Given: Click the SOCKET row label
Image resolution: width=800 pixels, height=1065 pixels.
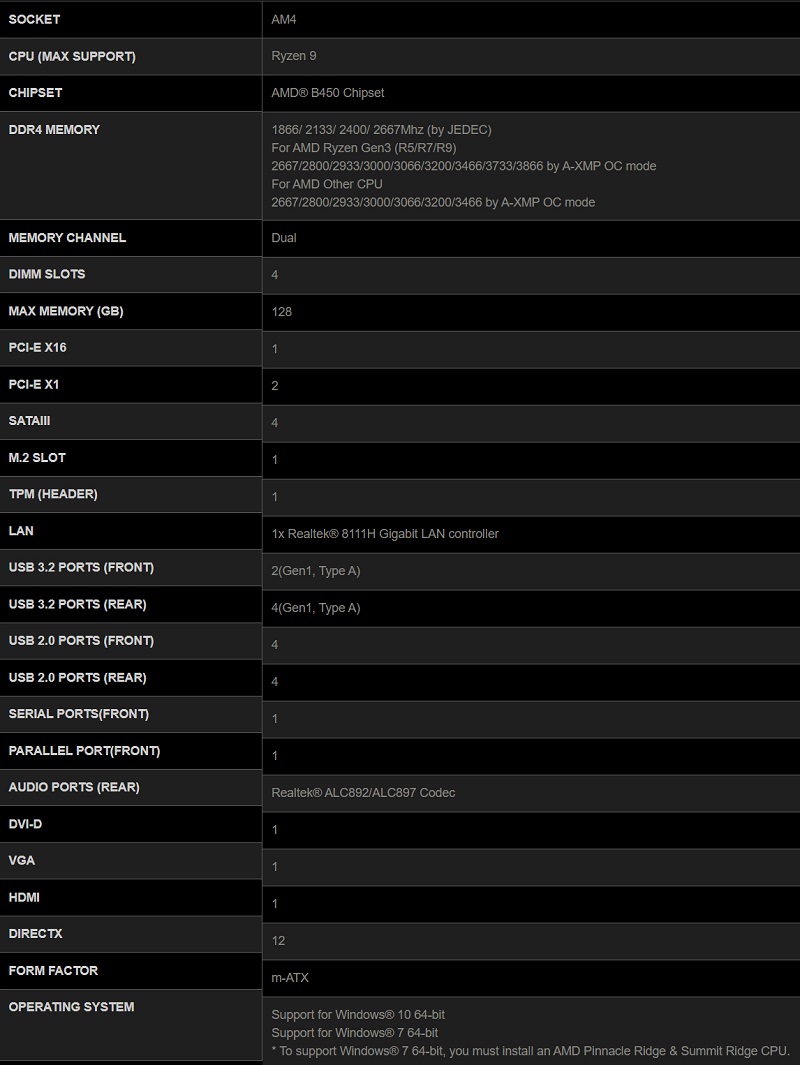Looking at the screenshot, I should (34, 19).
